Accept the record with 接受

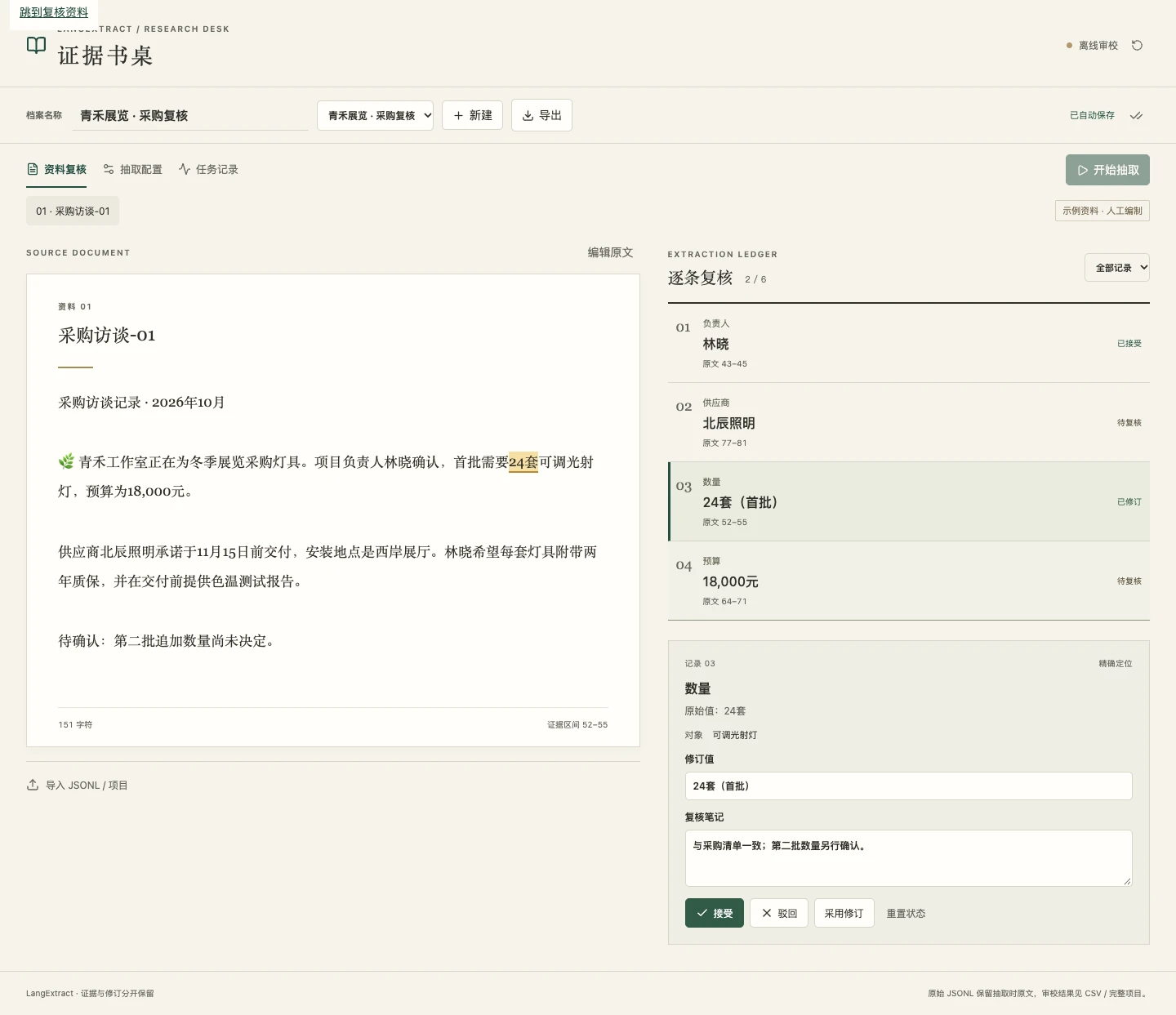click(x=715, y=913)
